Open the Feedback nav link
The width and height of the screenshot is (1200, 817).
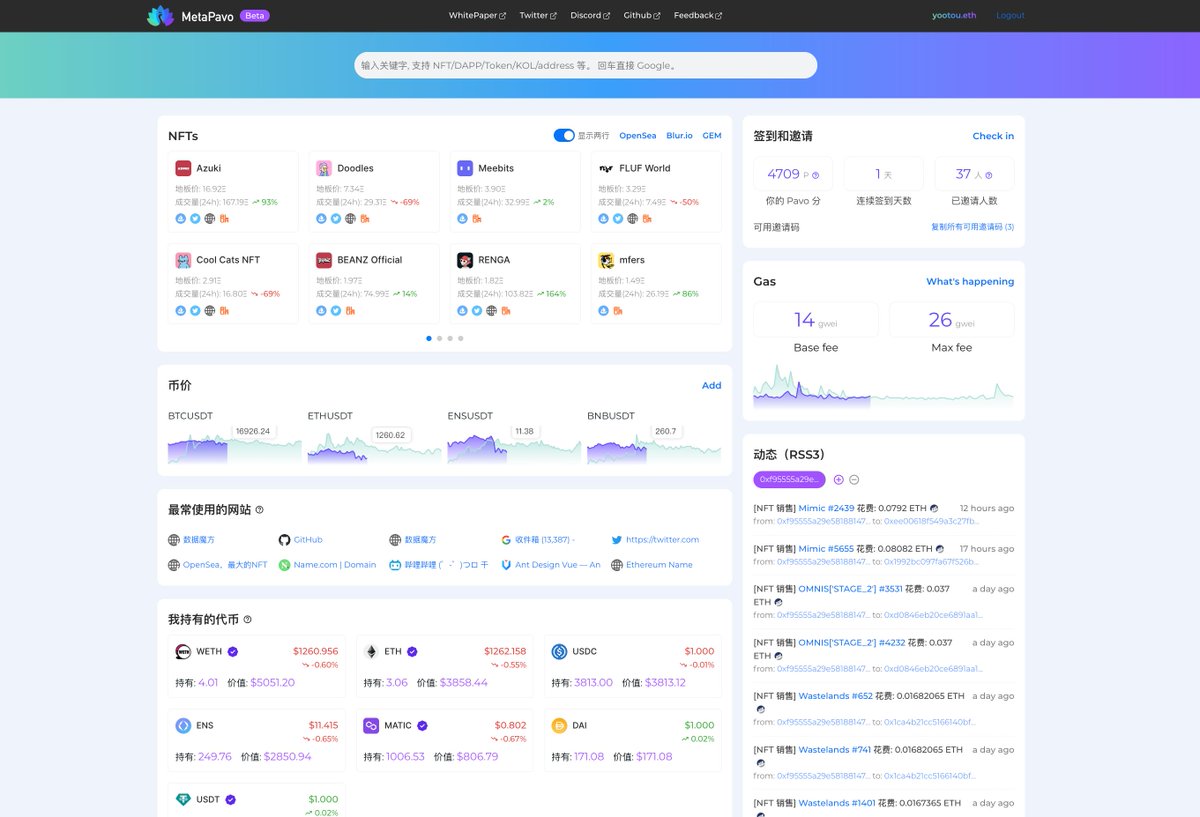click(x=698, y=15)
